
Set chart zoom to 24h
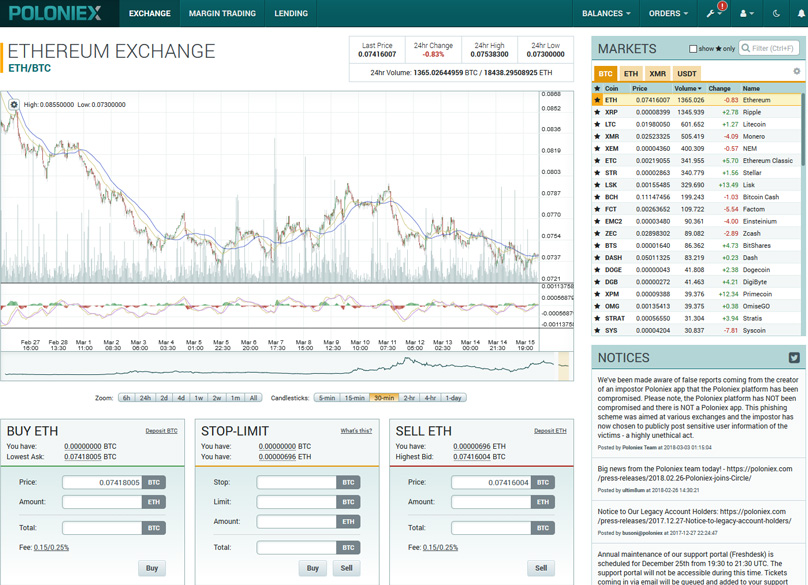coord(145,398)
